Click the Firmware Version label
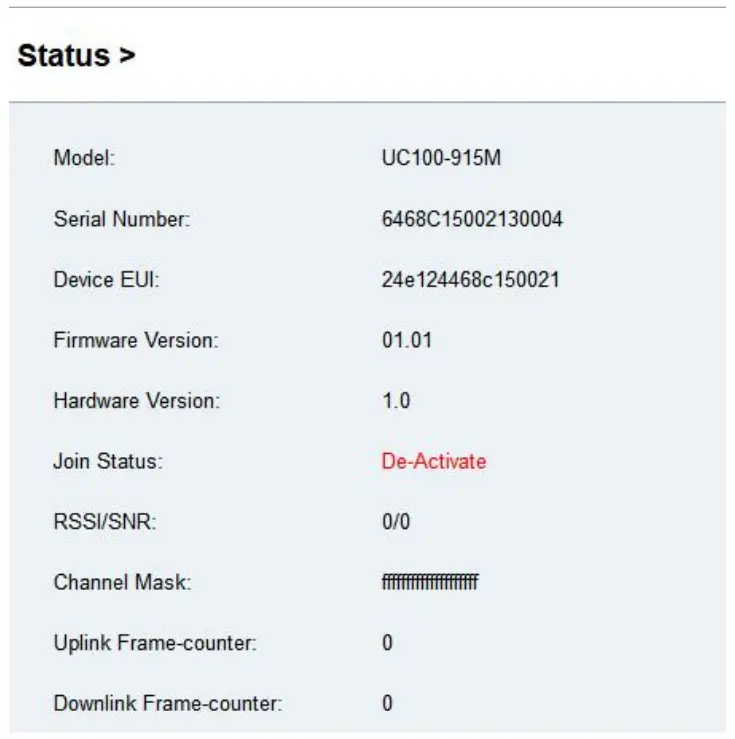Screen dimensions: 735x739 pos(135,341)
